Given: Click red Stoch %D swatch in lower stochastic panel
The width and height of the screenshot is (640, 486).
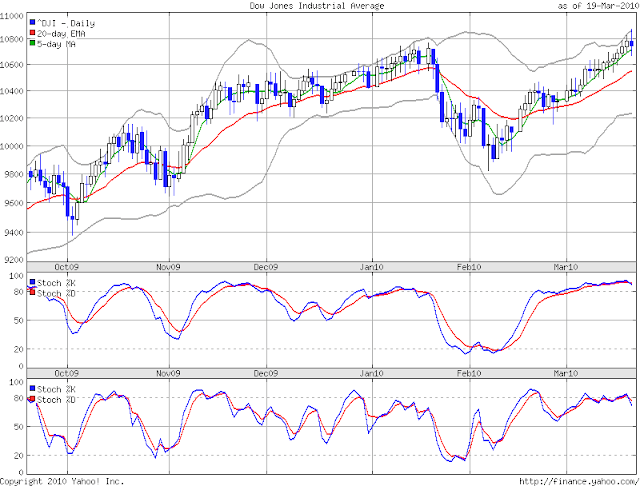Looking at the screenshot, I should tap(33, 398).
